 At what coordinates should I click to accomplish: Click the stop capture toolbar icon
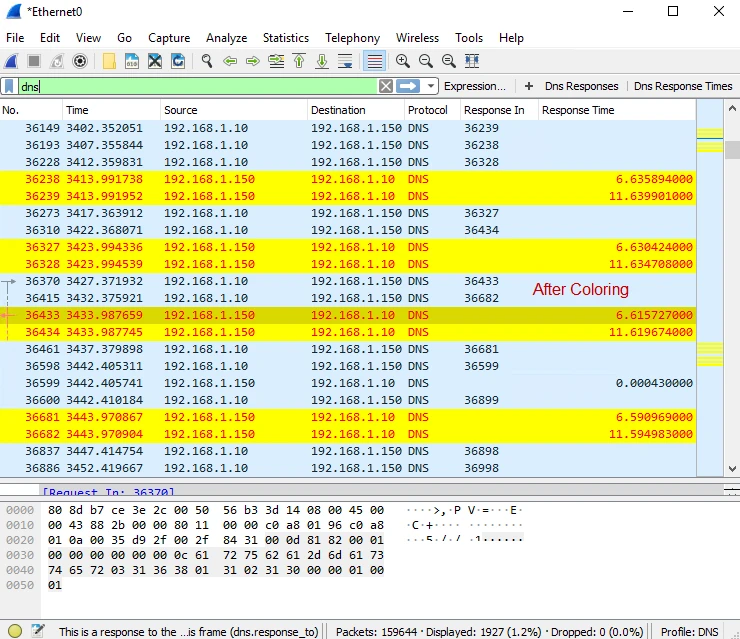pyautogui.click(x=34, y=61)
